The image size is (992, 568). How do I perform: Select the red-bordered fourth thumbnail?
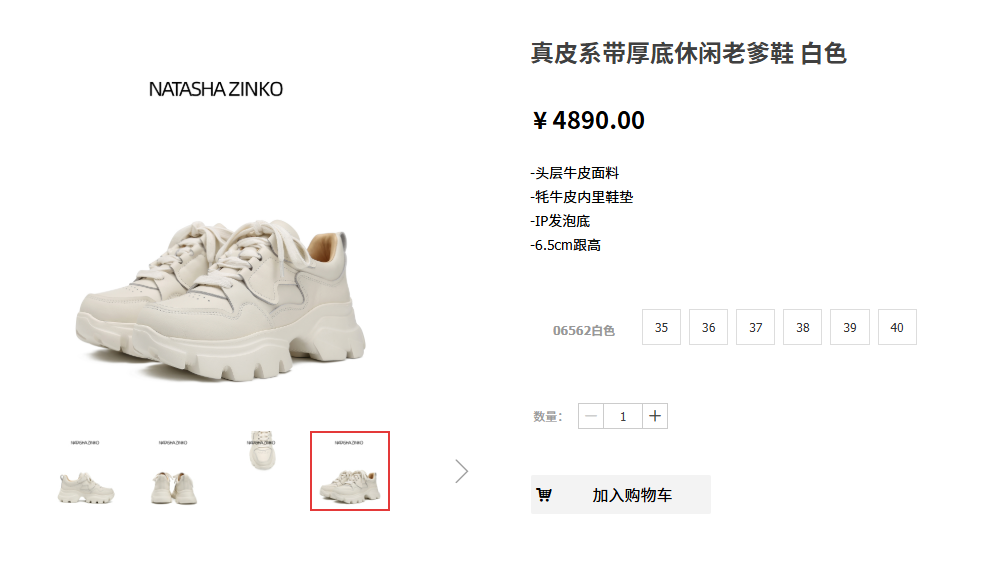350,471
